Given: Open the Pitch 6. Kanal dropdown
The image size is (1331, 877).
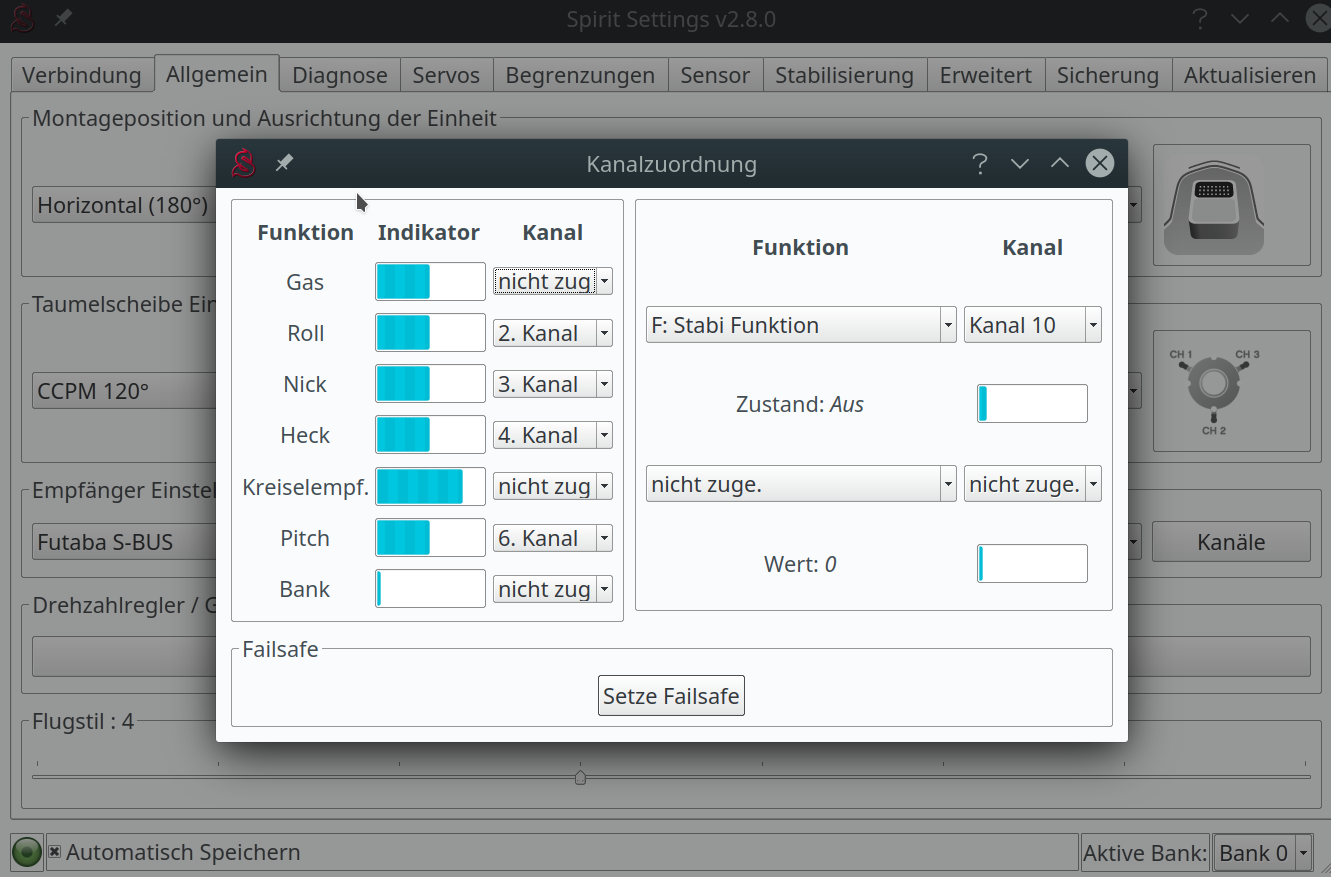Looking at the screenshot, I should click(552, 538).
